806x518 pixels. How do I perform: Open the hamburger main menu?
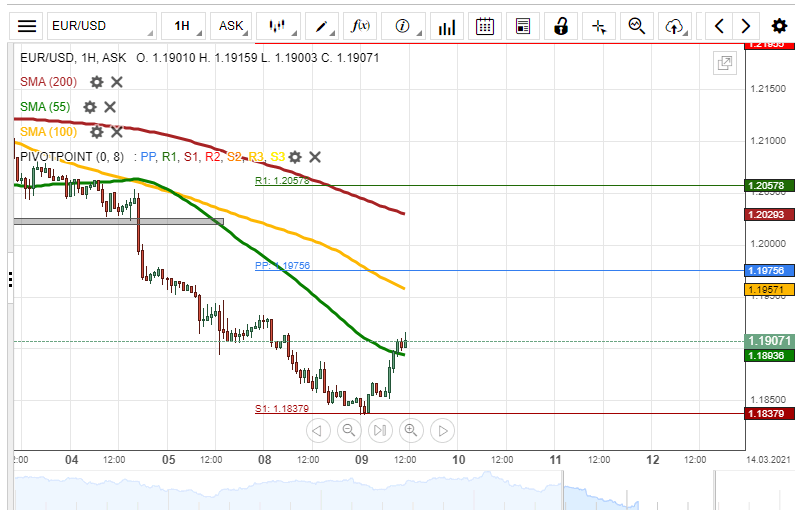(x=27, y=26)
